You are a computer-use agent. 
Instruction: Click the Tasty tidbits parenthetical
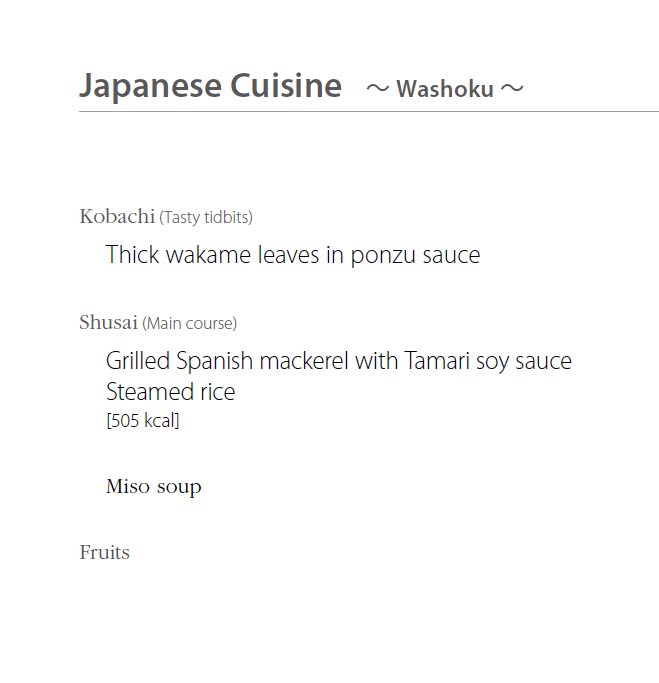206,217
